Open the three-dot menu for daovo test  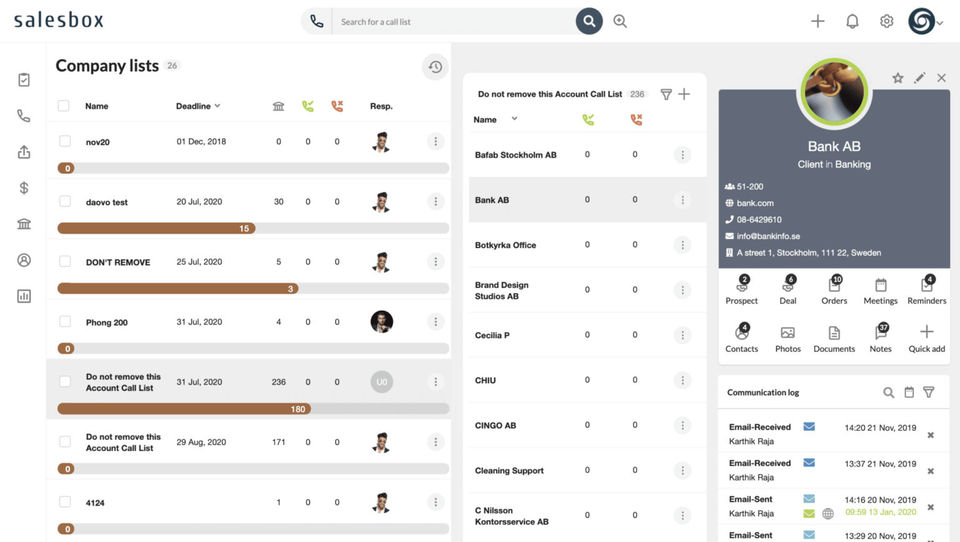[435, 201]
